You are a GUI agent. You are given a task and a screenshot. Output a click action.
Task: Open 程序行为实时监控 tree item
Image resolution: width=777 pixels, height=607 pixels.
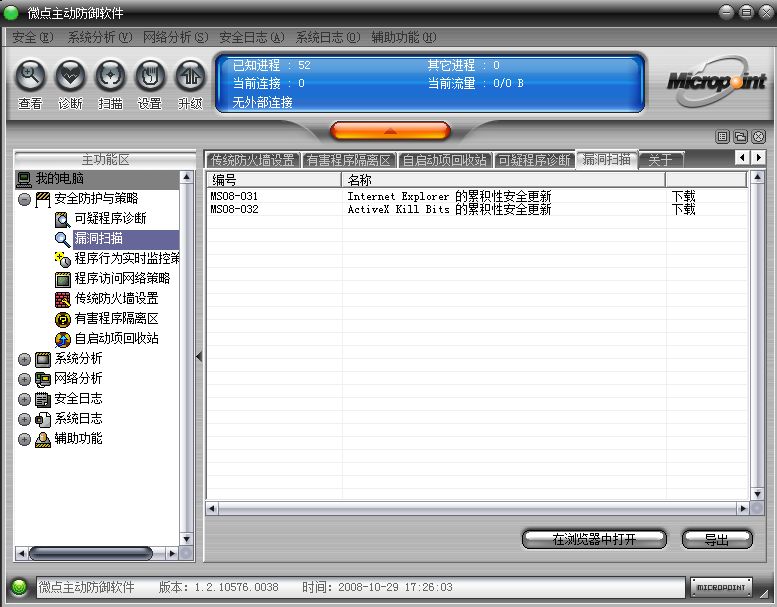(127, 259)
